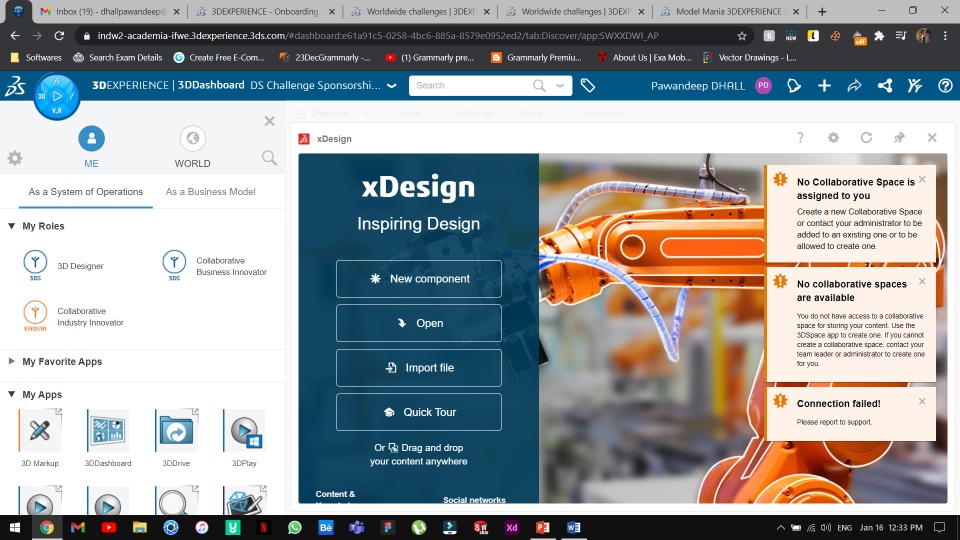
Task: Open the communities network icon in top bar
Action: point(885,86)
